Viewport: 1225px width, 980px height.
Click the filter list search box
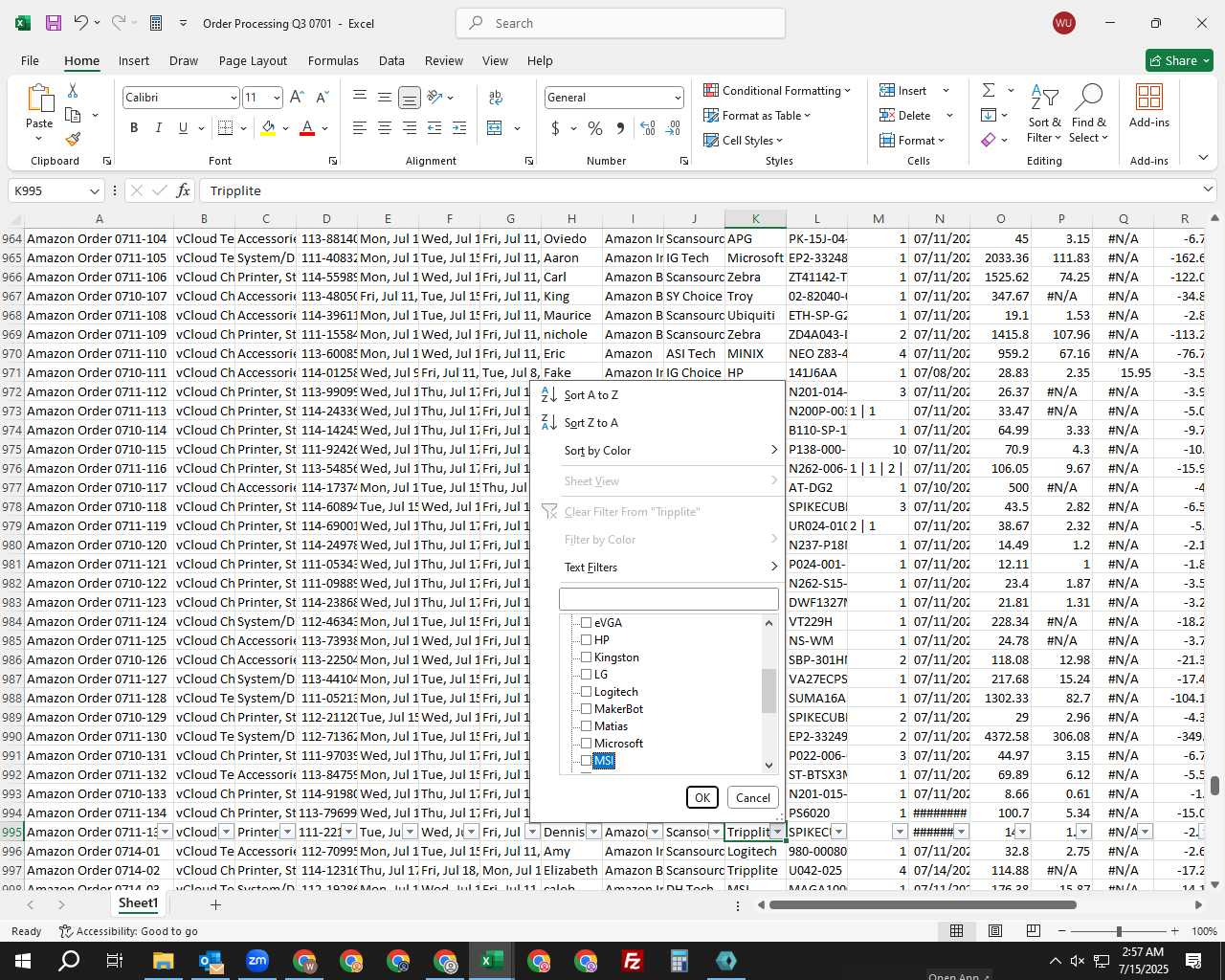click(x=668, y=599)
